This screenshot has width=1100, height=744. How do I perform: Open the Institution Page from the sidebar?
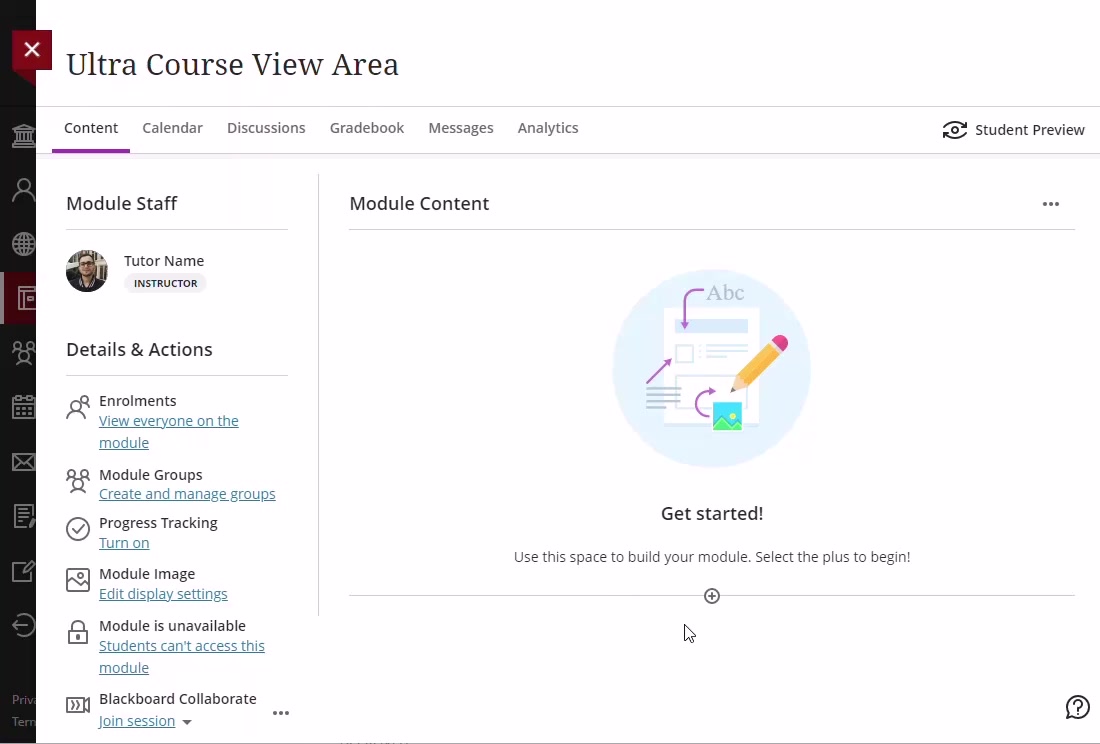tap(22, 135)
